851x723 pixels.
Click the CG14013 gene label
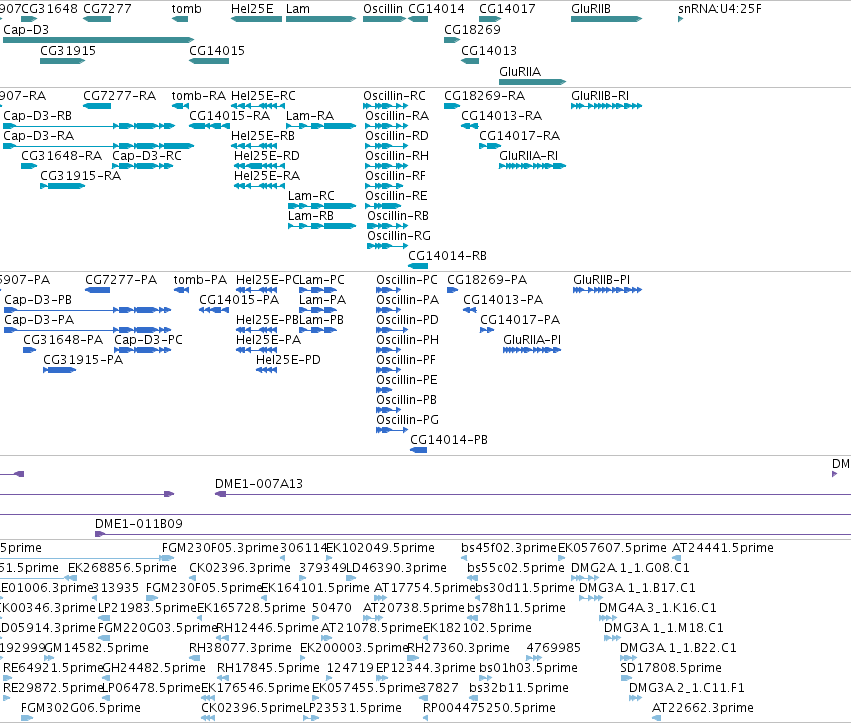click(x=488, y=50)
